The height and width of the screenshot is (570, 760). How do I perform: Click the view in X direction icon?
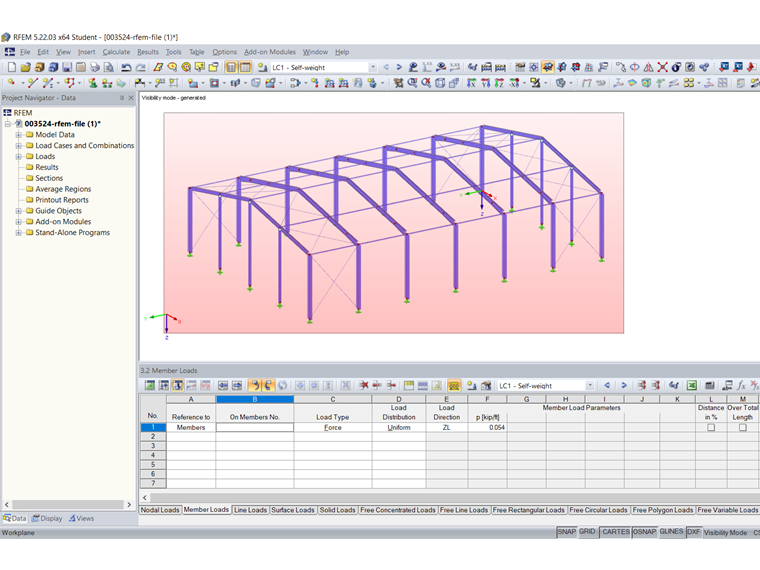pyautogui.click(x=471, y=83)
